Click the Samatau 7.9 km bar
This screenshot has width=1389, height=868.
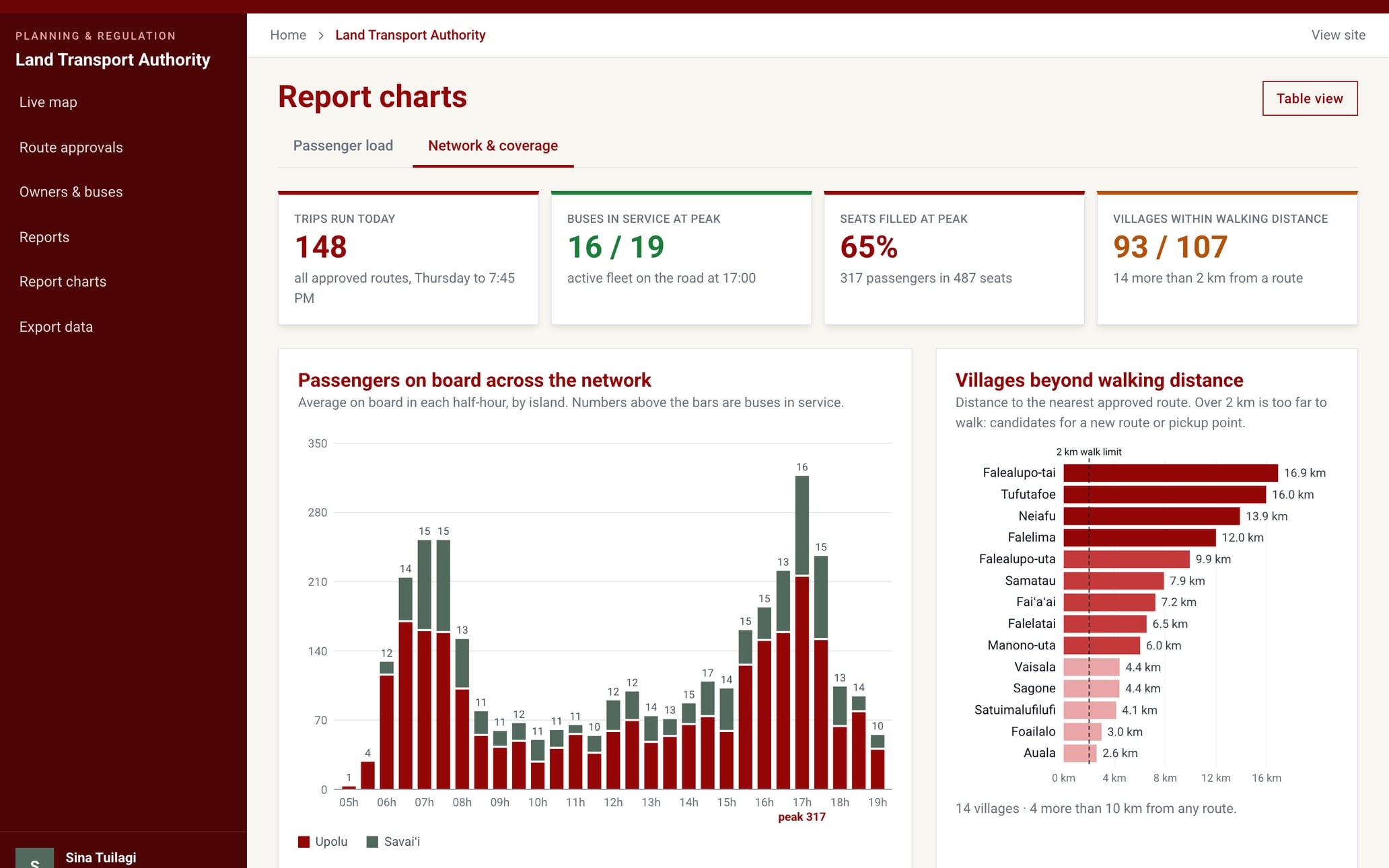pos(1113,581)
